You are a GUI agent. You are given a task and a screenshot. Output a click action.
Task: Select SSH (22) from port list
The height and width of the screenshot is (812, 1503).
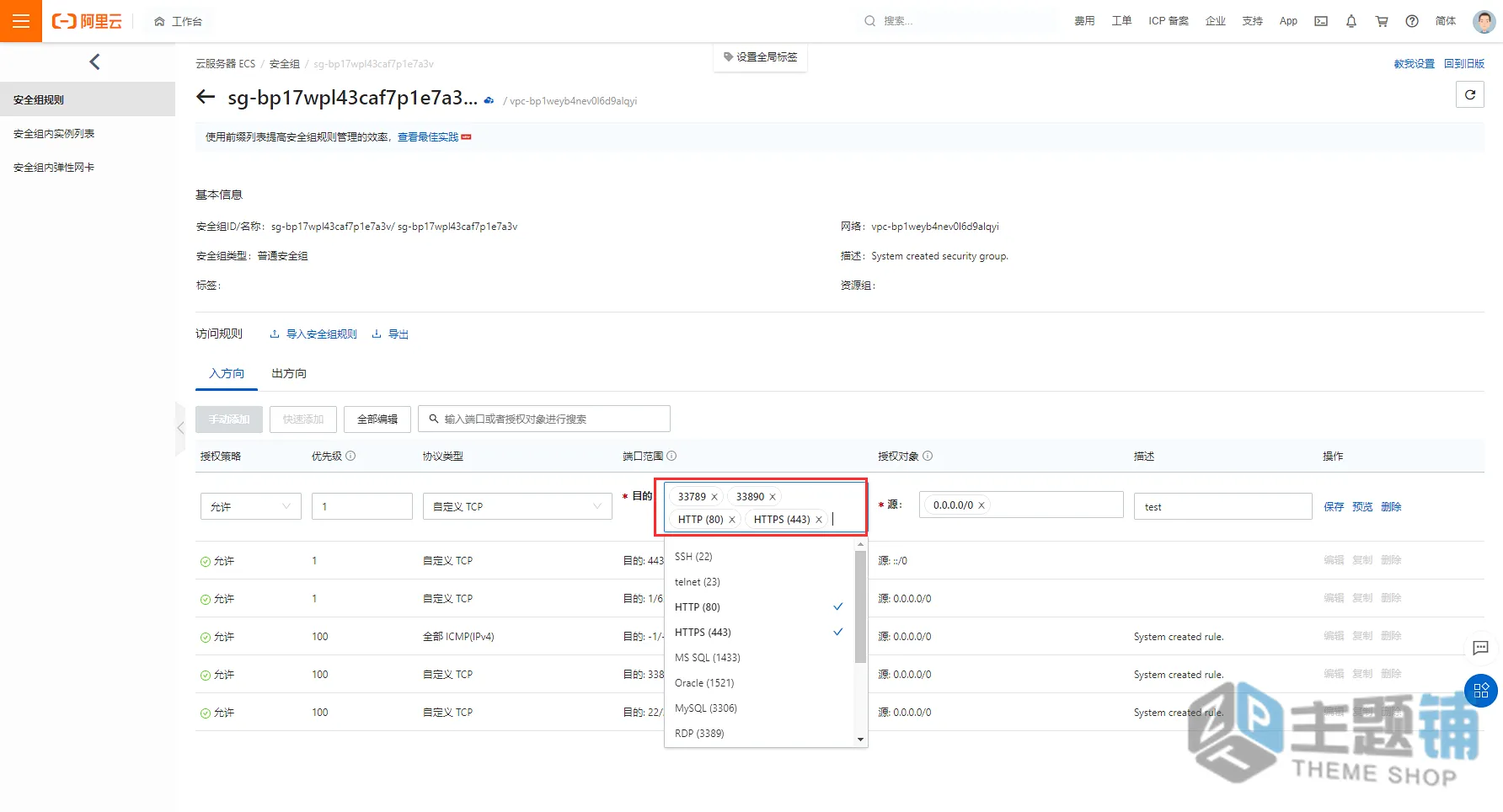pyautogui.click(x=759, y=557)
